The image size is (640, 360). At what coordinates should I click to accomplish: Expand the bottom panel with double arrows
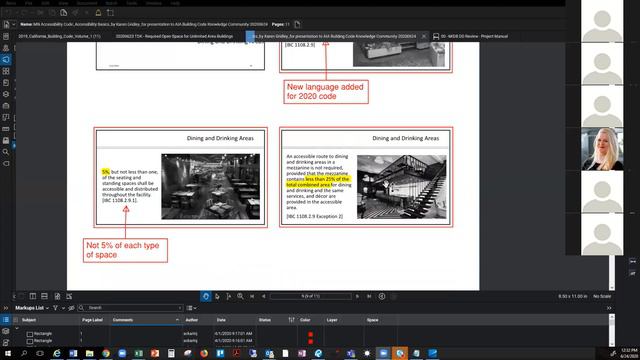point(6,308)
